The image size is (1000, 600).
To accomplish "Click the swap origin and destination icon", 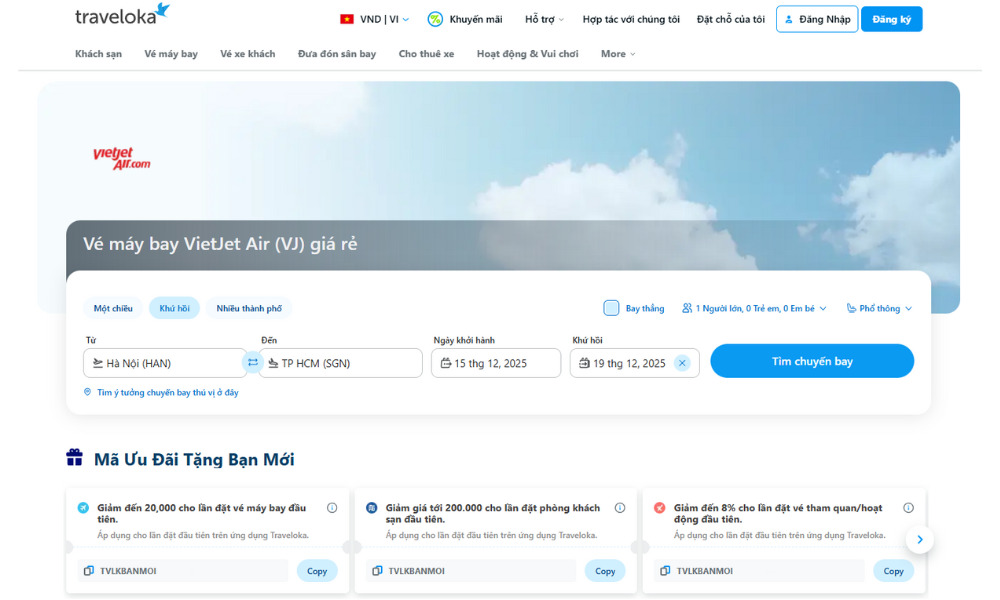I will 254,363.
